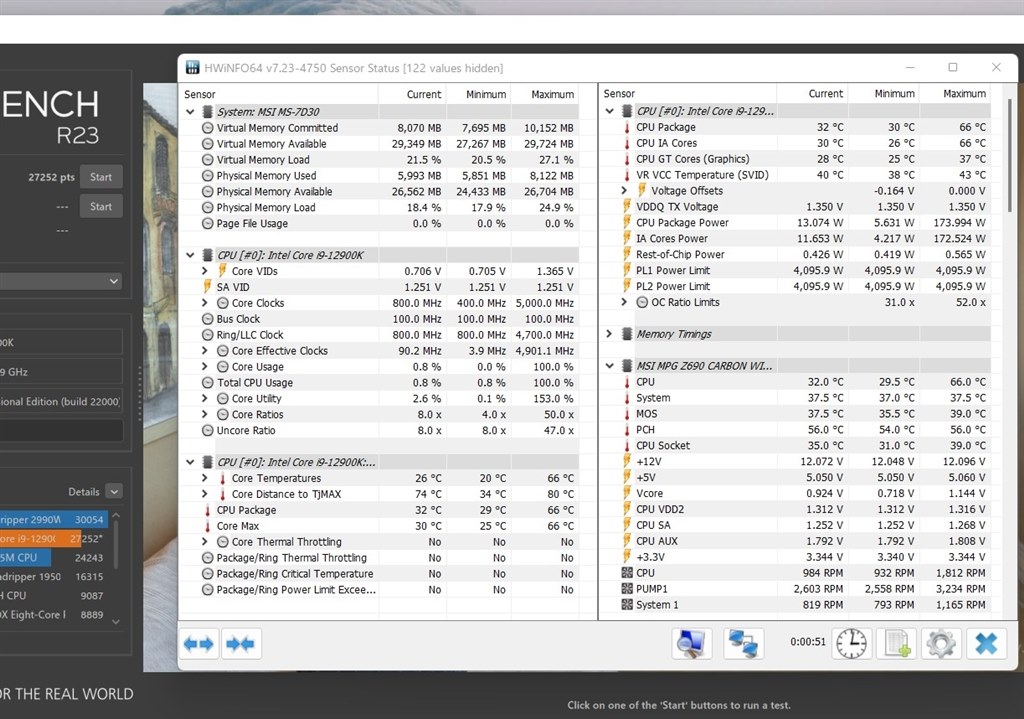1024x719 pixels.
Task: Click the right sensor pane's vertical scrollbar
Action: [1010, 155]
